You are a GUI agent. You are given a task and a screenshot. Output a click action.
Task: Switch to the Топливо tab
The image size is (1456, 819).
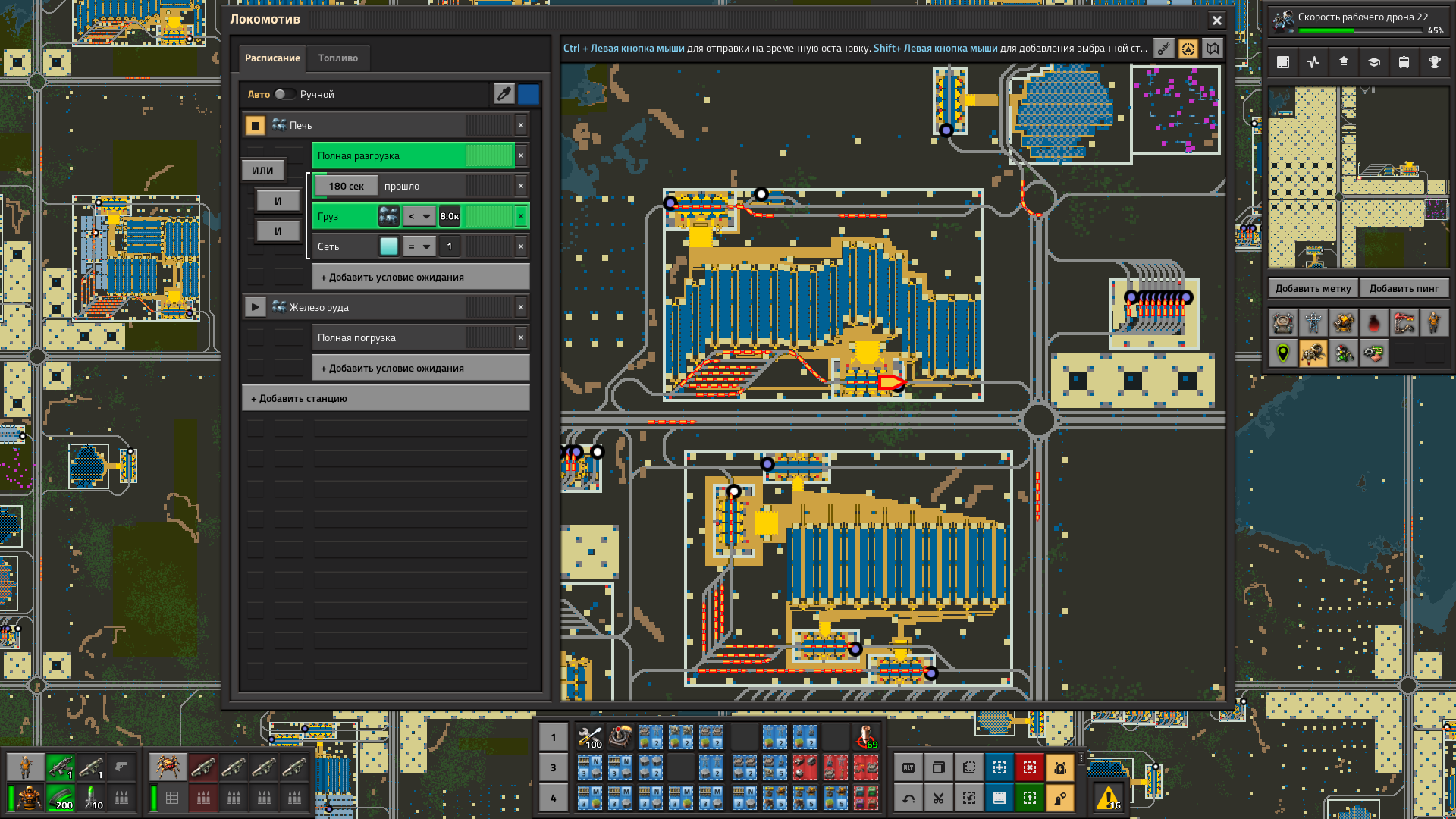(338, 58)
